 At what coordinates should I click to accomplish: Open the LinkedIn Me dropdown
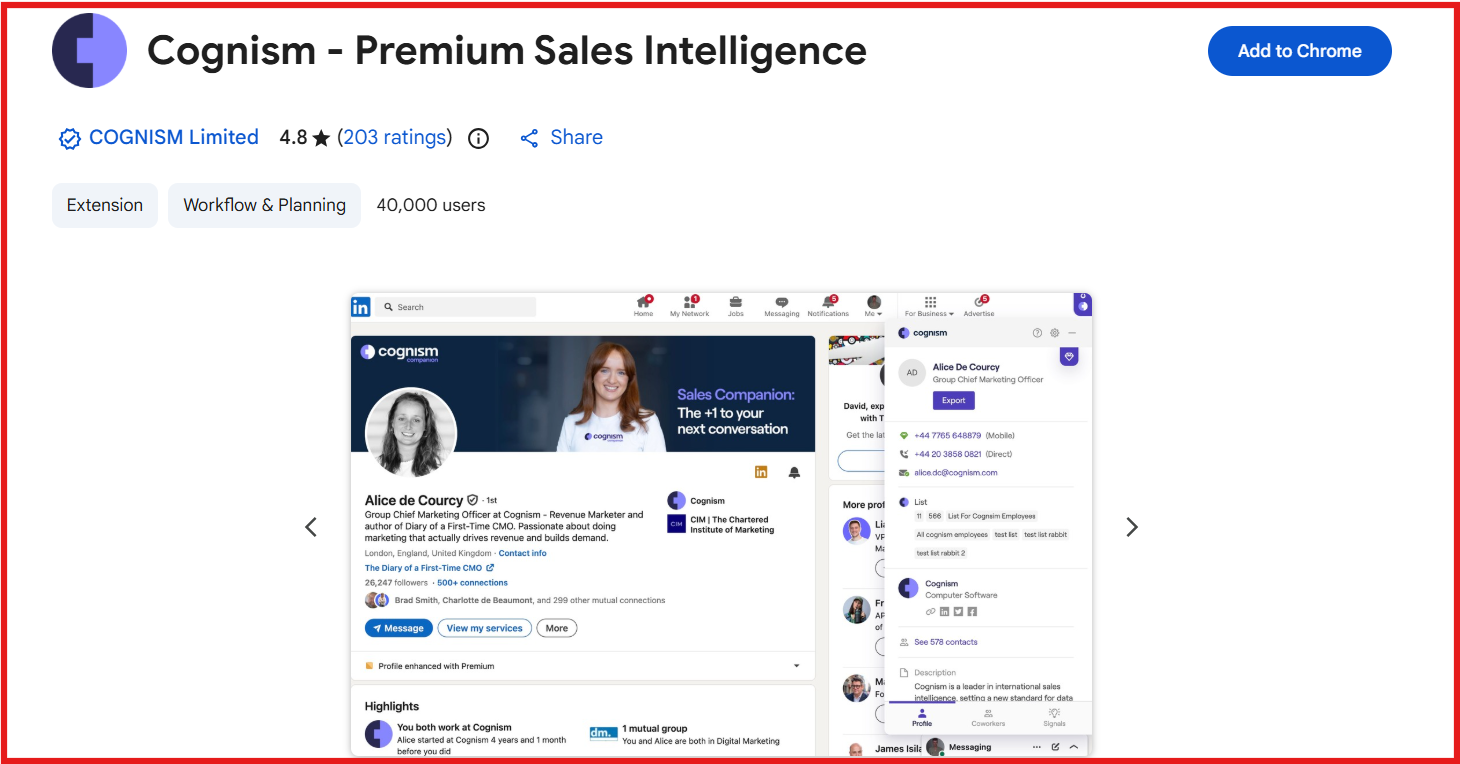coord(872,303)
